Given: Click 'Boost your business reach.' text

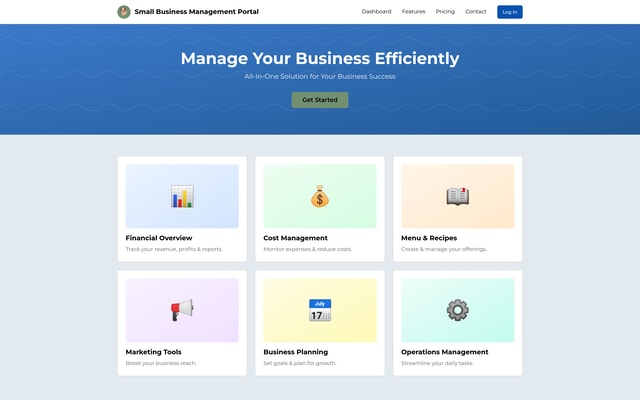Looking at the screenshot, I should pos(161,363).
